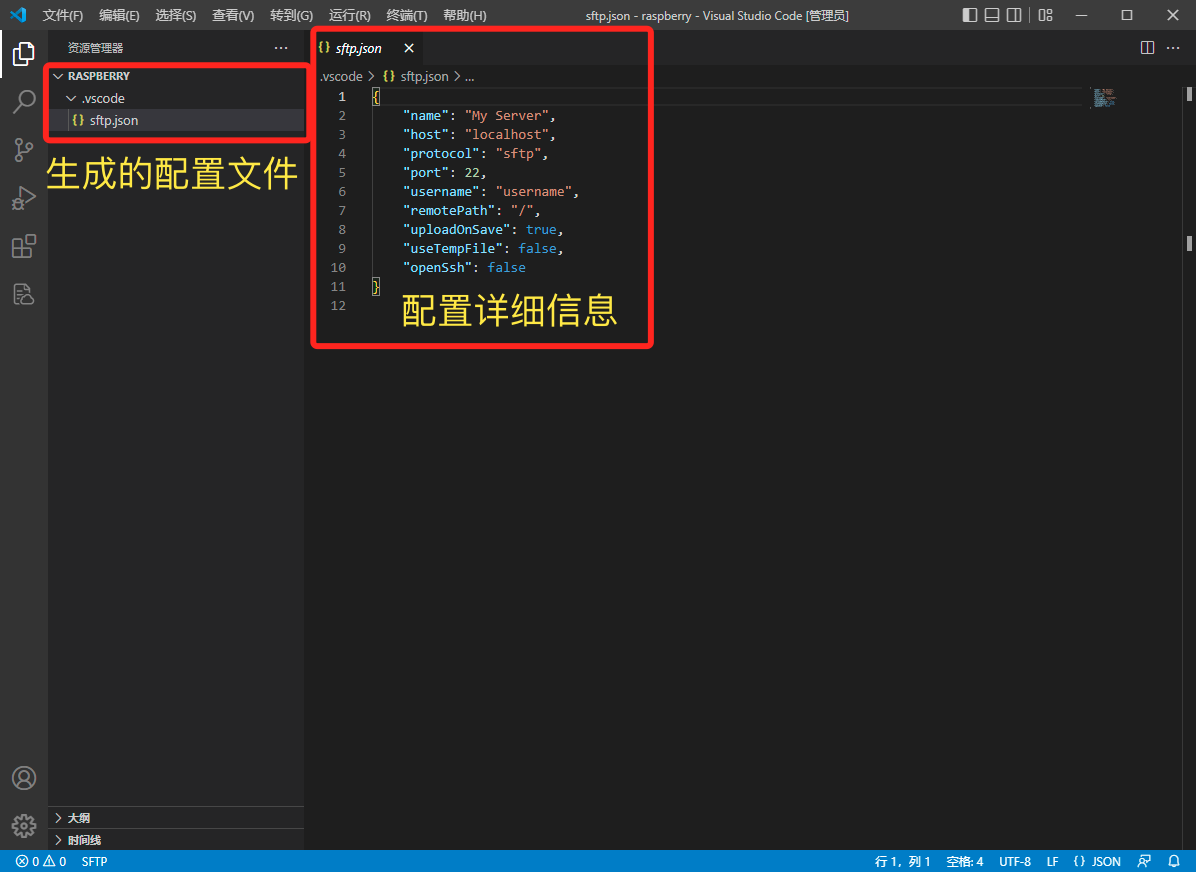Click line and column indicator 行 1, 列 1
1196x872 pixels.
pos(902,861)
